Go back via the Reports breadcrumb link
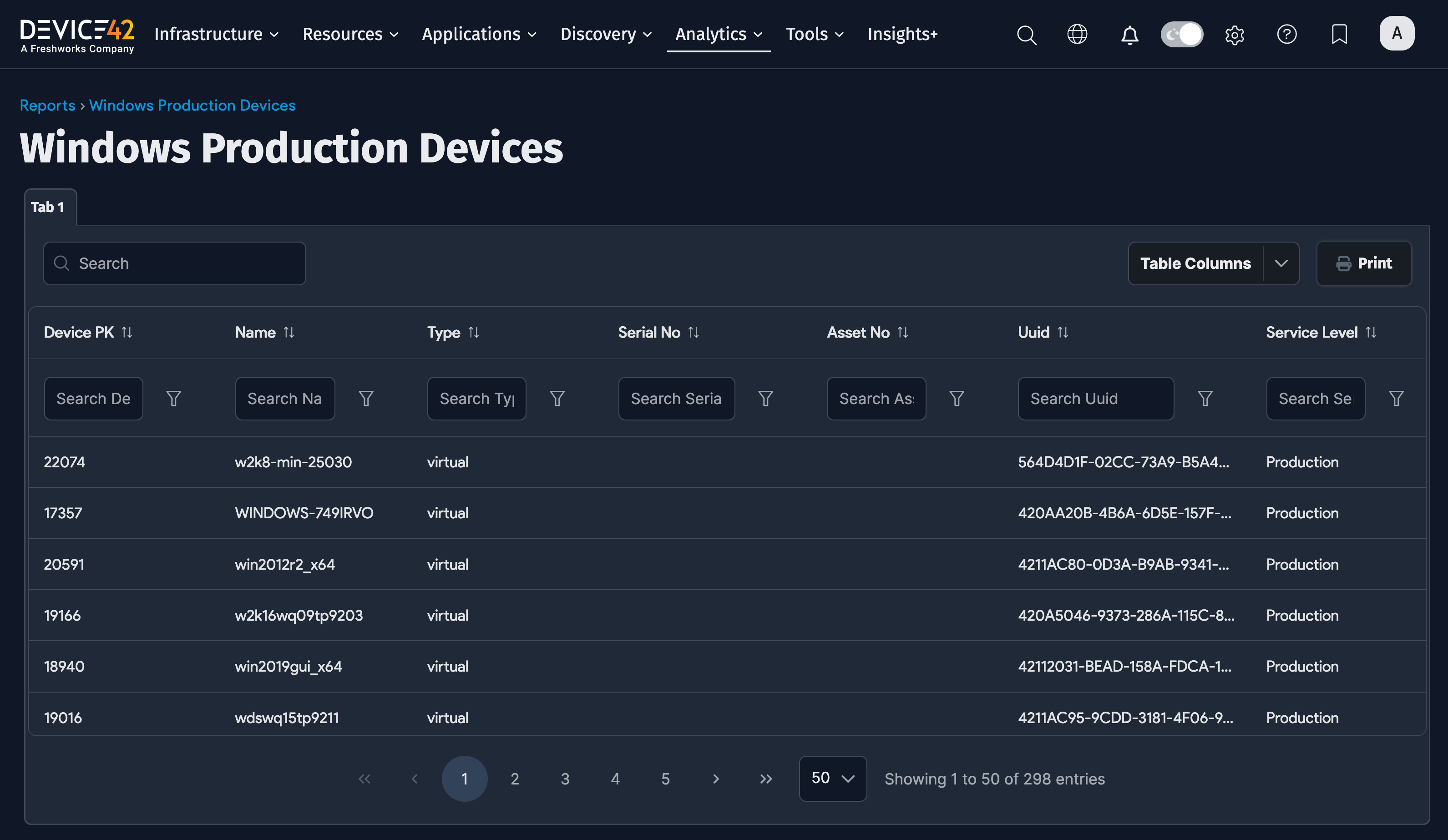The width and height of the screenshot is (1448, 840). tap(47, 105)
